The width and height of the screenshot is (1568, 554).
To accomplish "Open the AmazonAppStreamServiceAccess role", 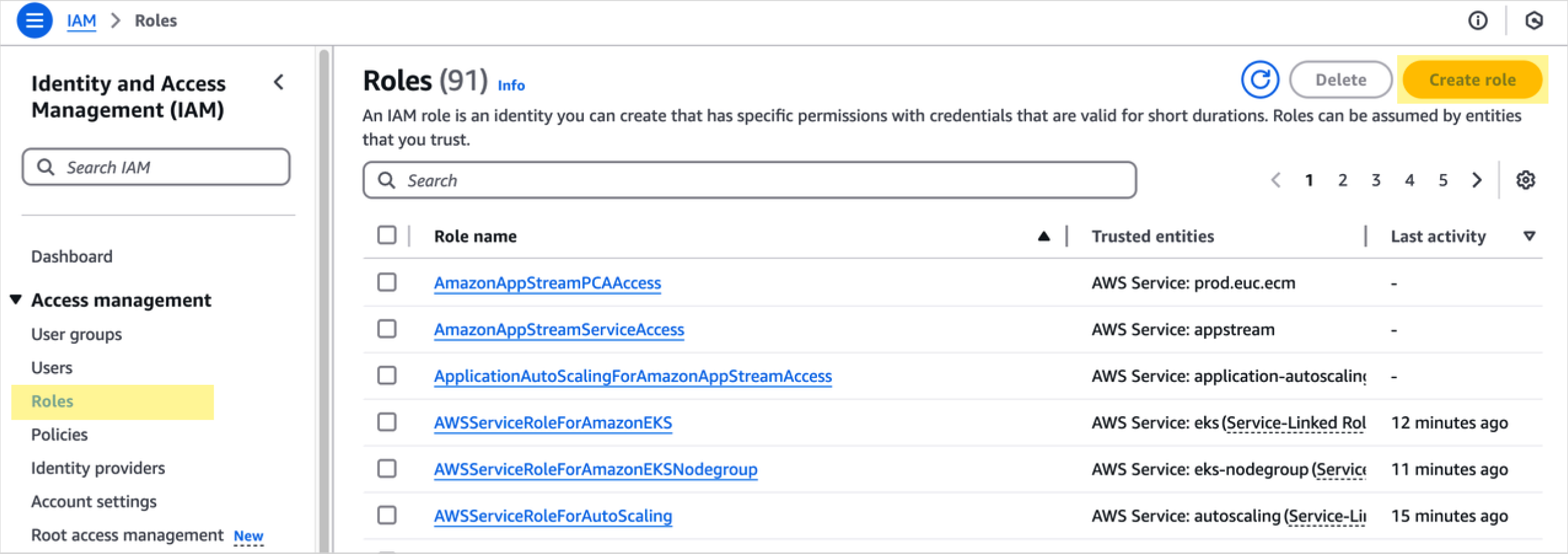I will [x=559, y=330].
